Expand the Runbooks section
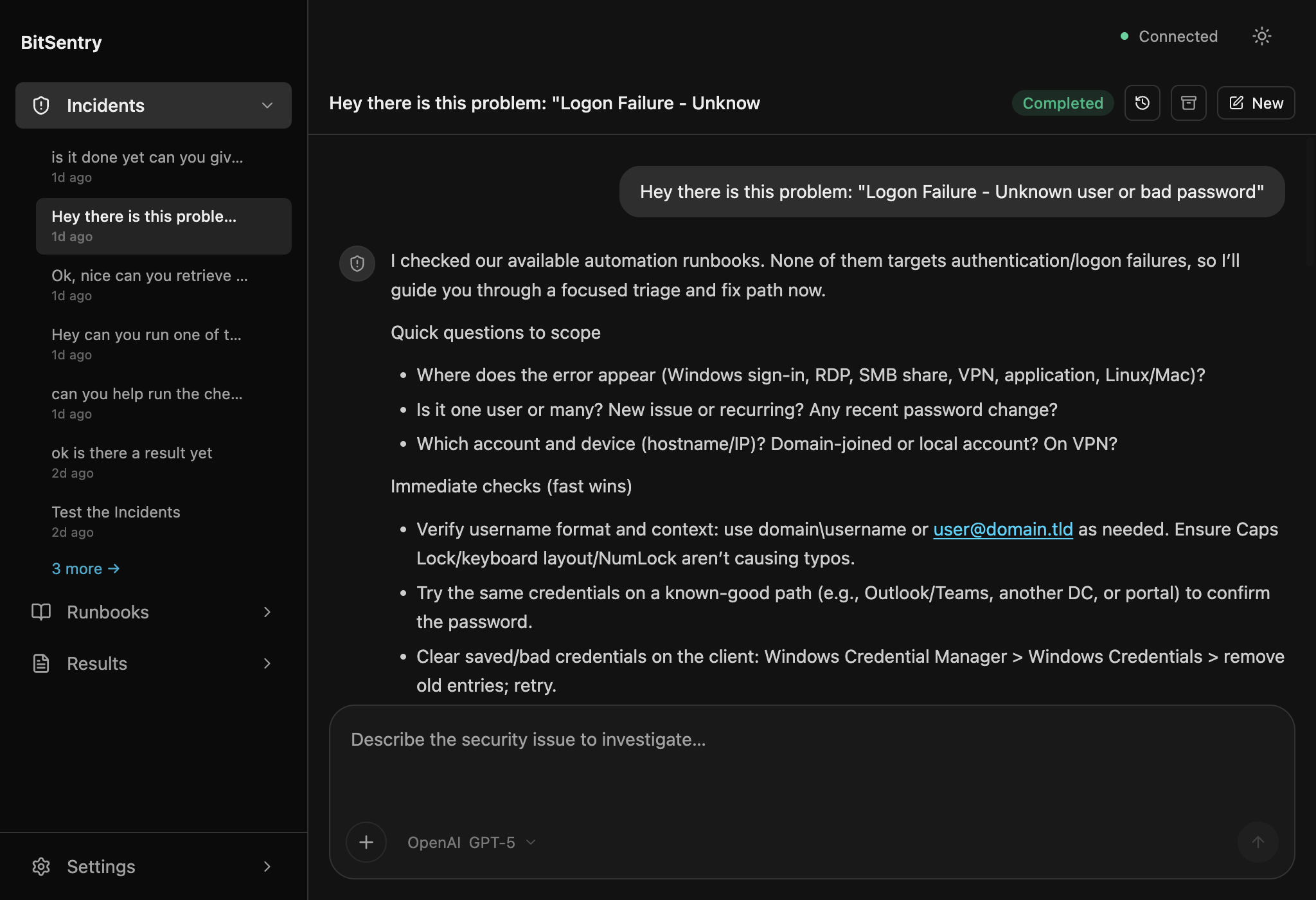Viewport: 1316px width, 900px height. (x=267, y=612)
